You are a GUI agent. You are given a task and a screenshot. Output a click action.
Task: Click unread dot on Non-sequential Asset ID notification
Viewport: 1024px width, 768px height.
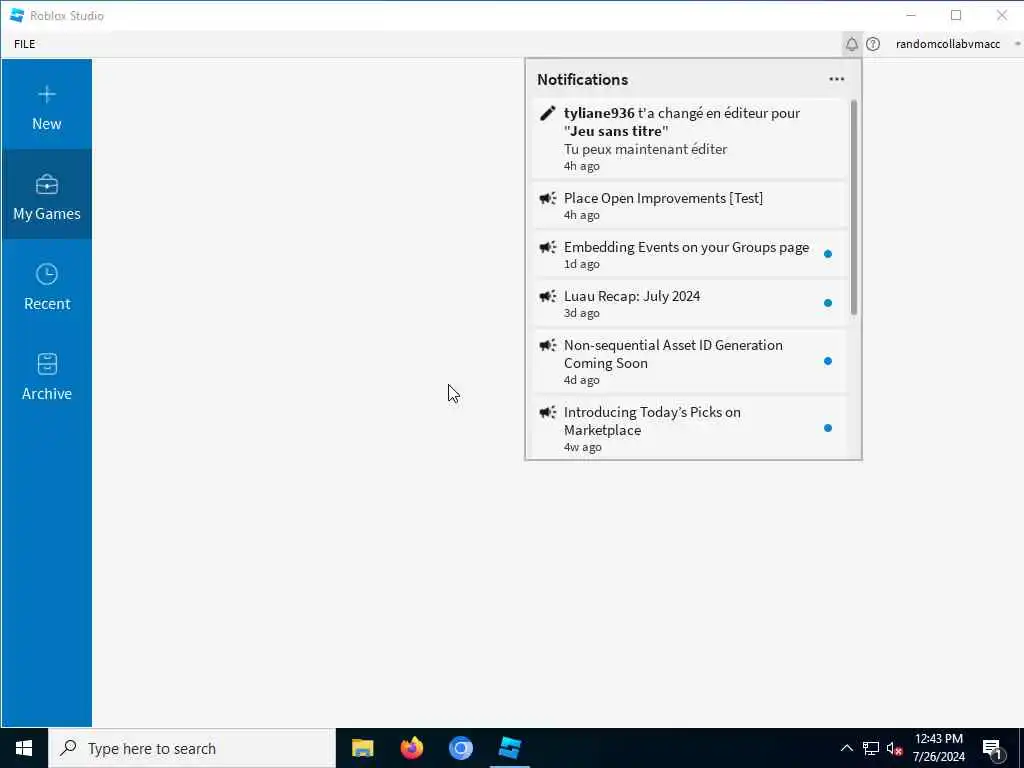[x=827, y=361]
